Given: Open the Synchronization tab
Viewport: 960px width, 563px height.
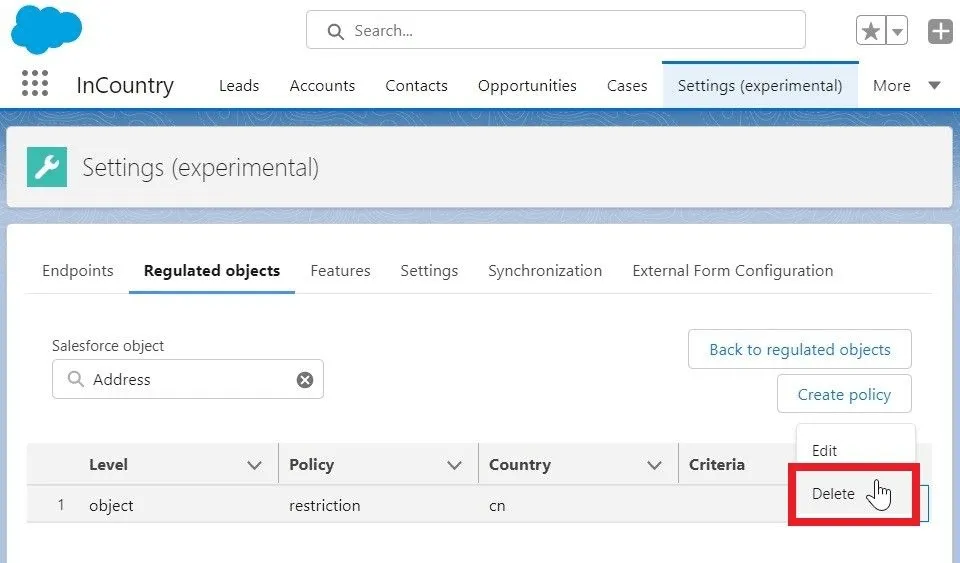Looking at the screenshot, I should (545, 271).
